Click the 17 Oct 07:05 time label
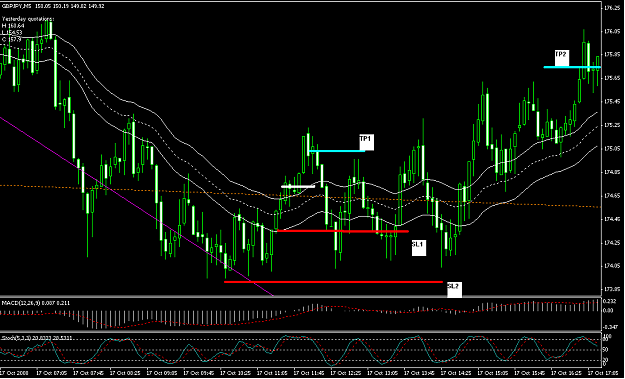Image resolution: width=625 pixels, height=379 pixels. coord(53,374)
